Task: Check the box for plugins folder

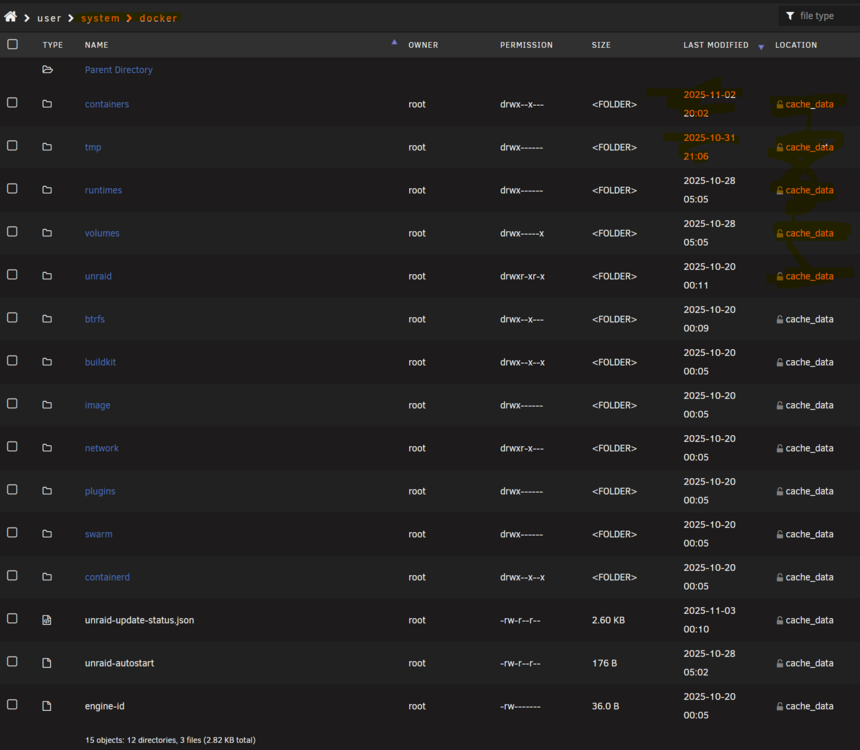Action: tap(12, 489)
